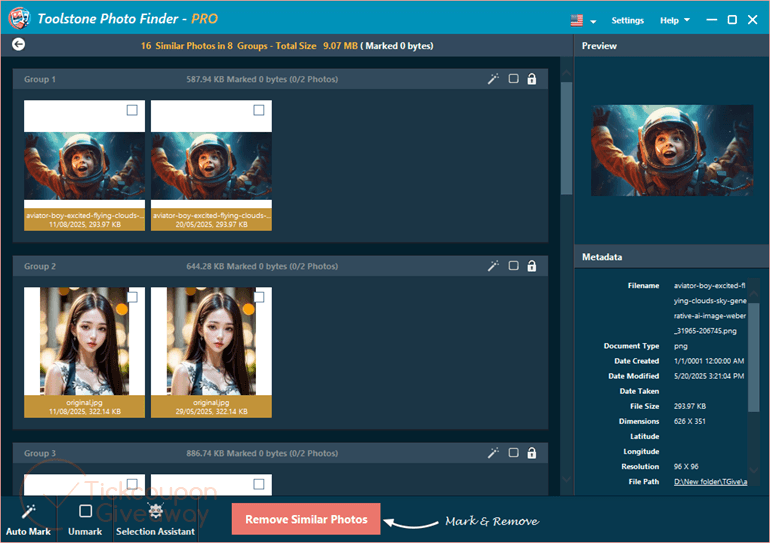Toggle the Group 2 select-all checkbox
Image resolution: width=770 pixels, height=543 pixels.
pyautogui.click(x=513, y=266)
